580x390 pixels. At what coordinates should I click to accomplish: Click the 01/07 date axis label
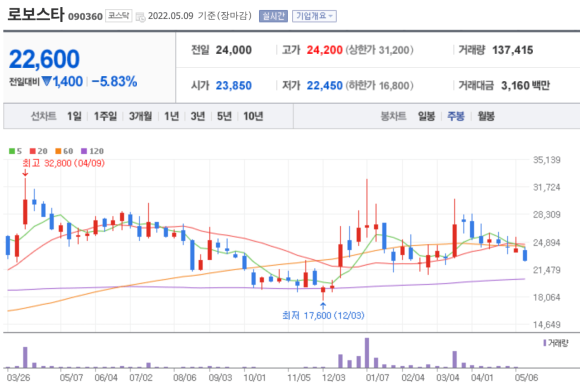coord(377,378)
